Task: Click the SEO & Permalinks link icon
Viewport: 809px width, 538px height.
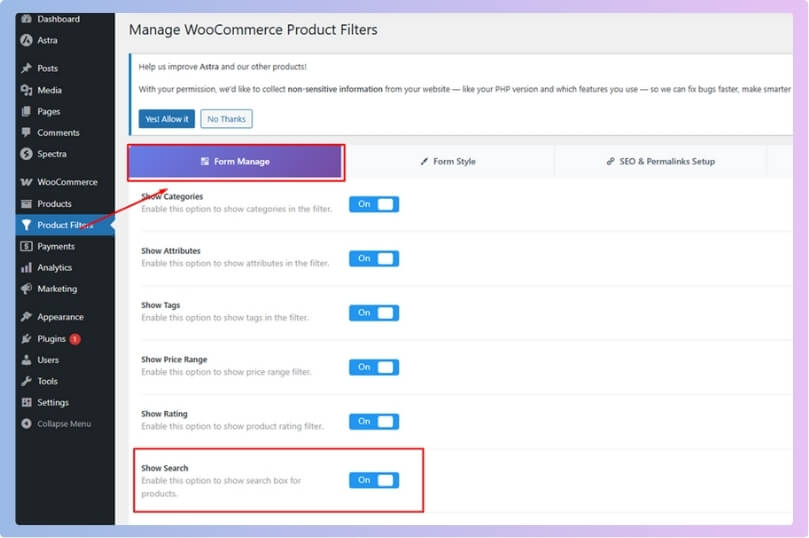Action: click(610, 161)
